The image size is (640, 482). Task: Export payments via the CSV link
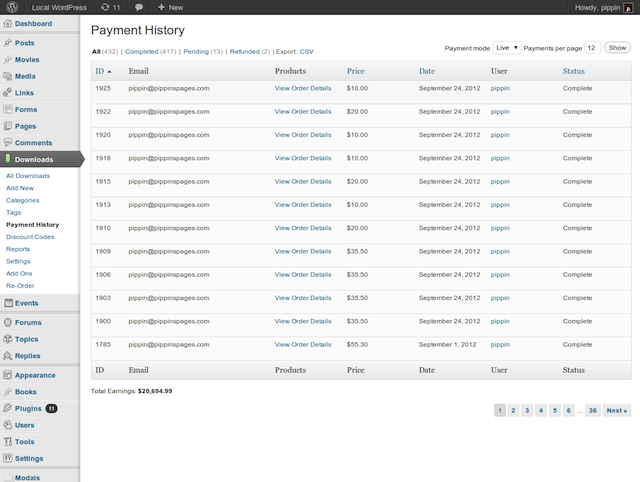tap(307, 51)
